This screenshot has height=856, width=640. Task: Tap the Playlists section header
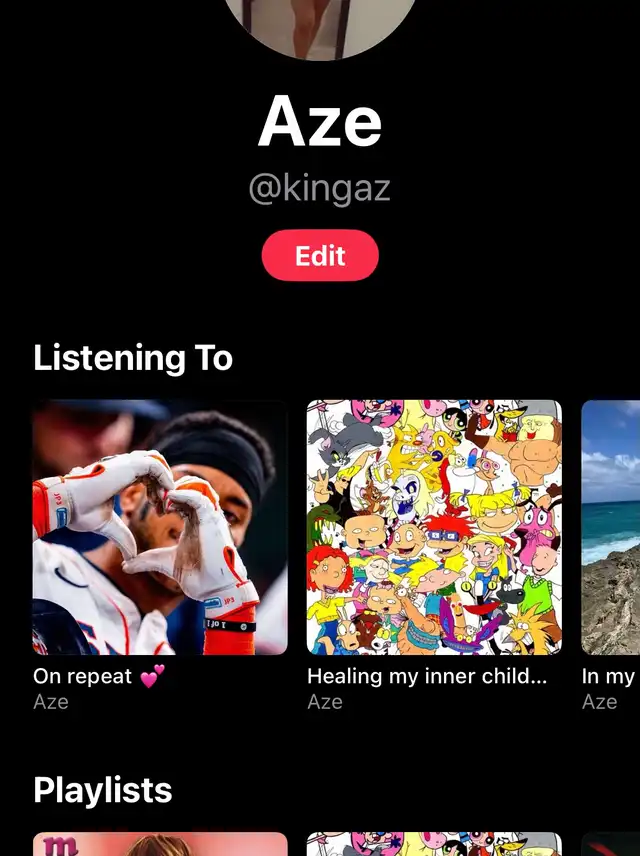point(103,790)
